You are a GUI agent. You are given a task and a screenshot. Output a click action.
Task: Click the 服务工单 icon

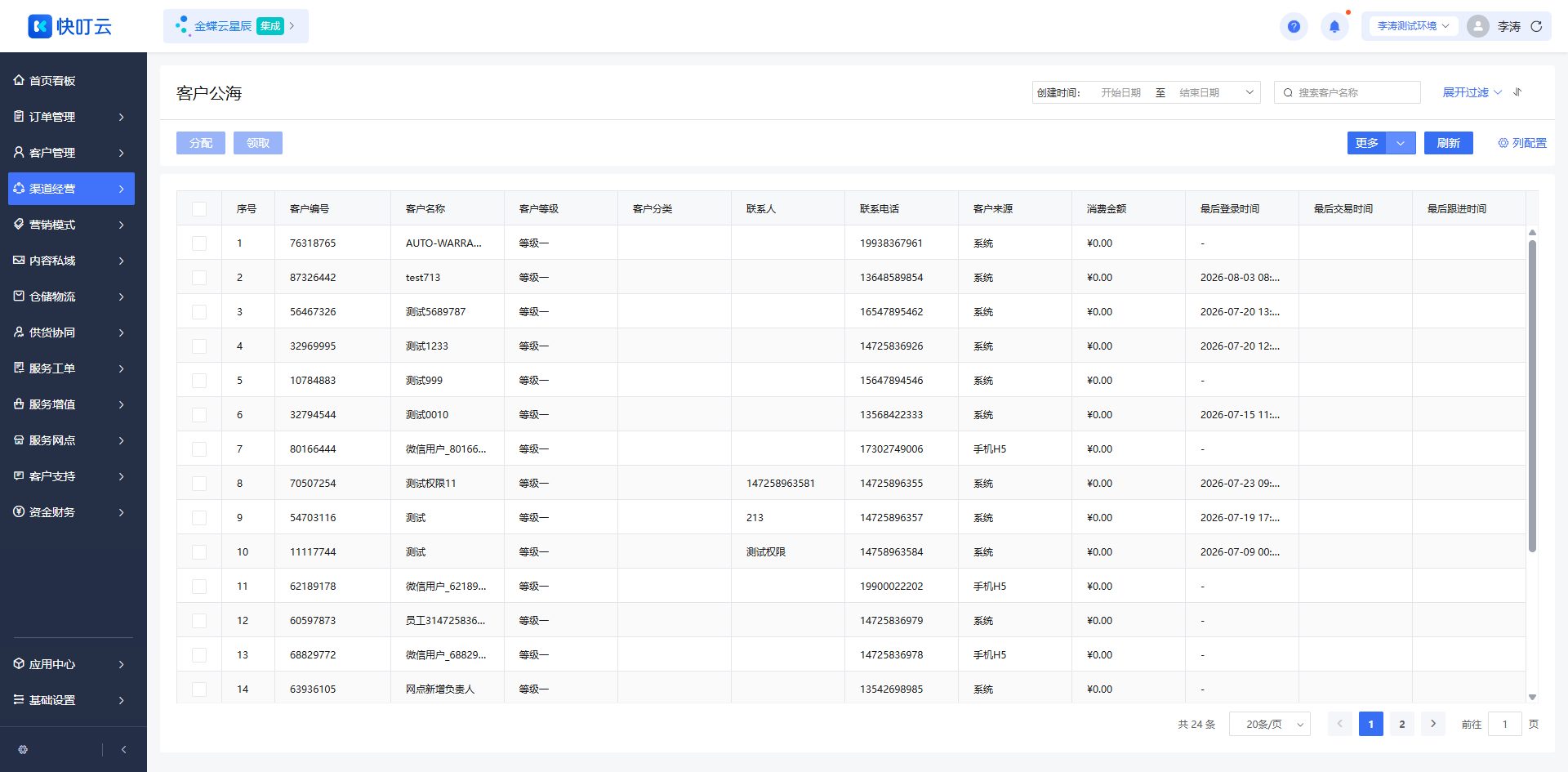click(x=19, y=368)
